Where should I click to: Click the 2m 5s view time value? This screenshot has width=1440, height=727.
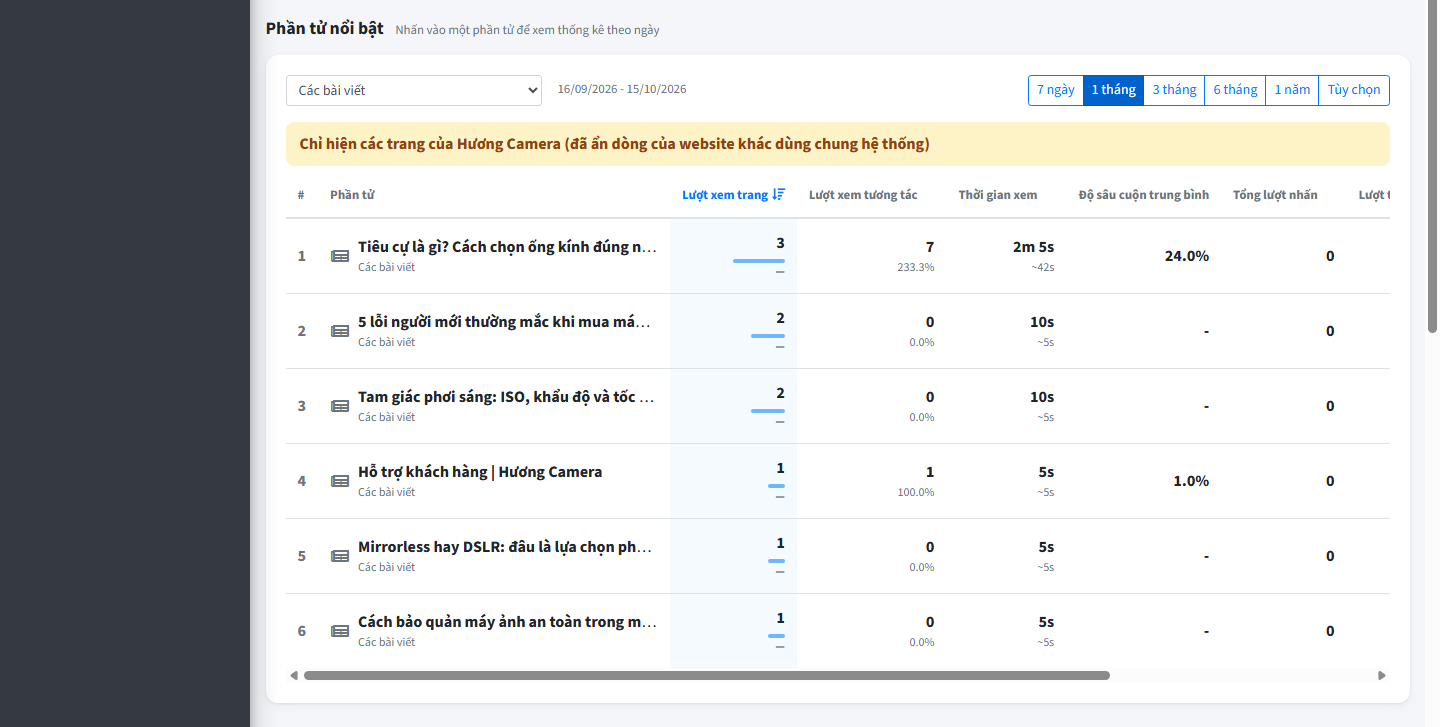click(x=1033, y=247)
